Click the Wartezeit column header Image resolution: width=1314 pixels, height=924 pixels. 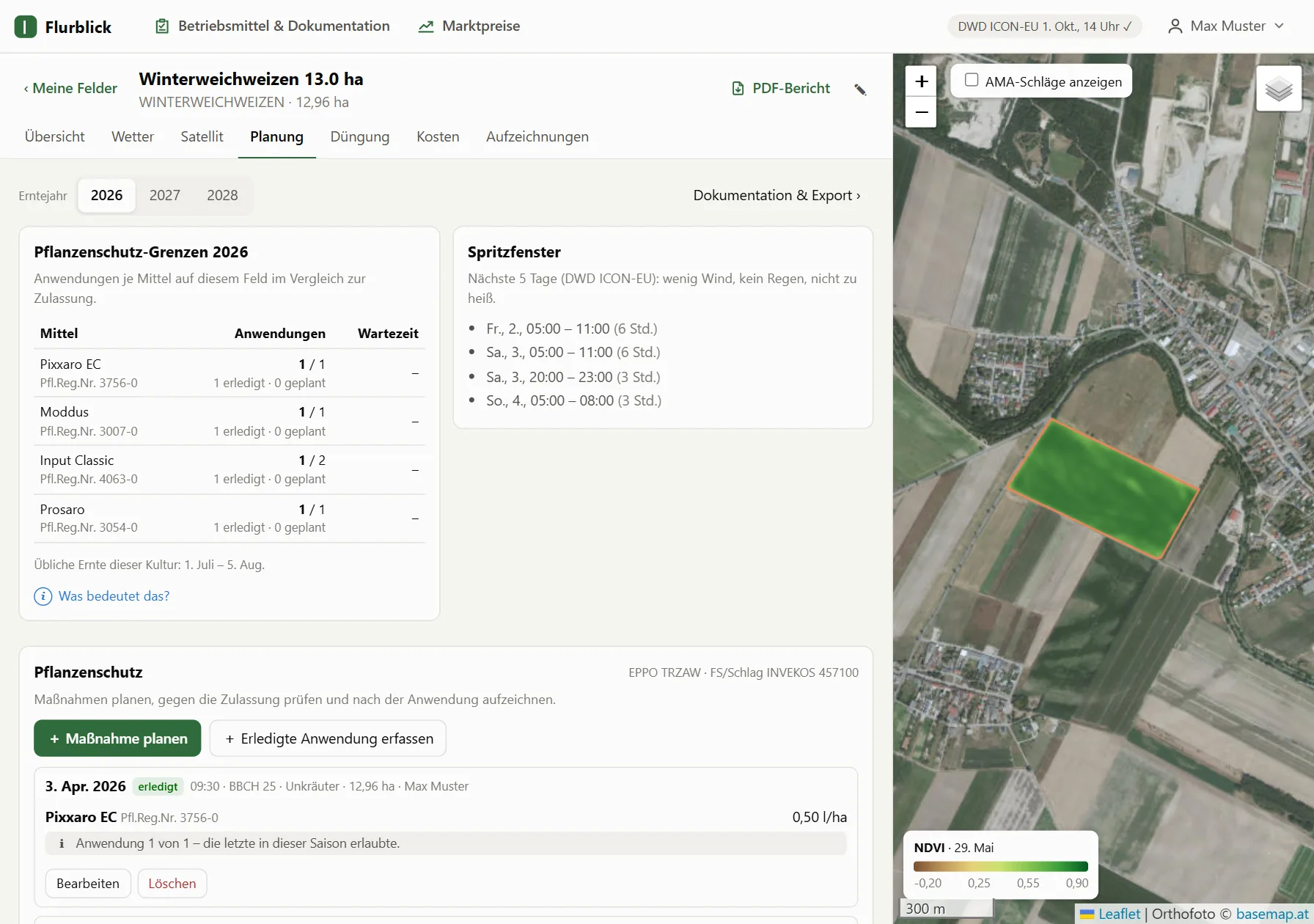(388, 334)
